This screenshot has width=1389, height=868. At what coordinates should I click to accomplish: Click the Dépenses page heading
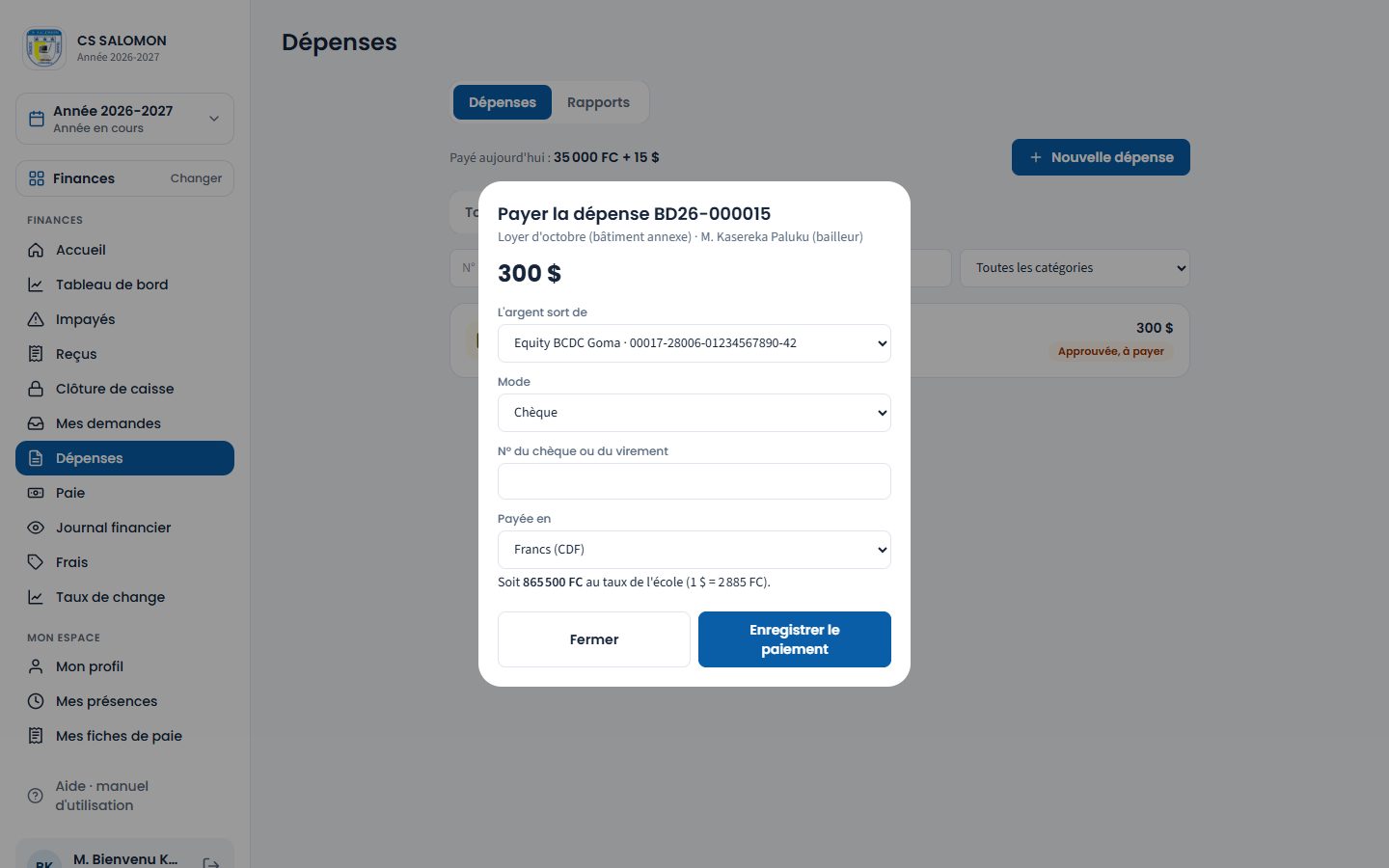(340, 42)
